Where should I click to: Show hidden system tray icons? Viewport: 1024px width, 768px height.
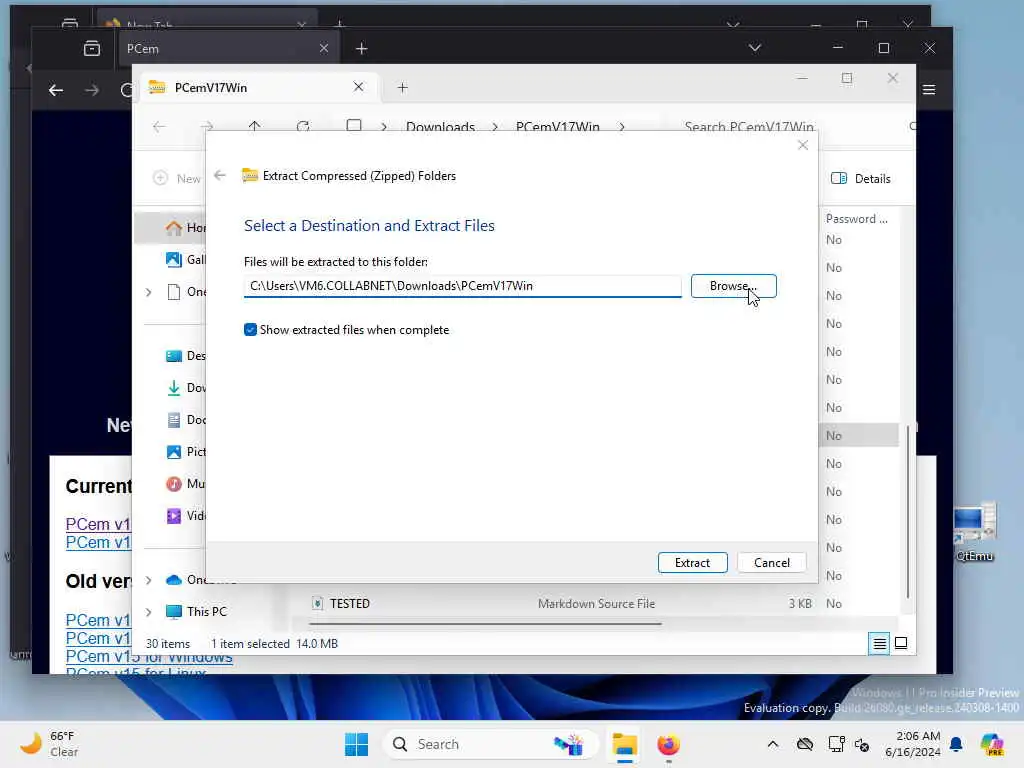tap(773, 744)
